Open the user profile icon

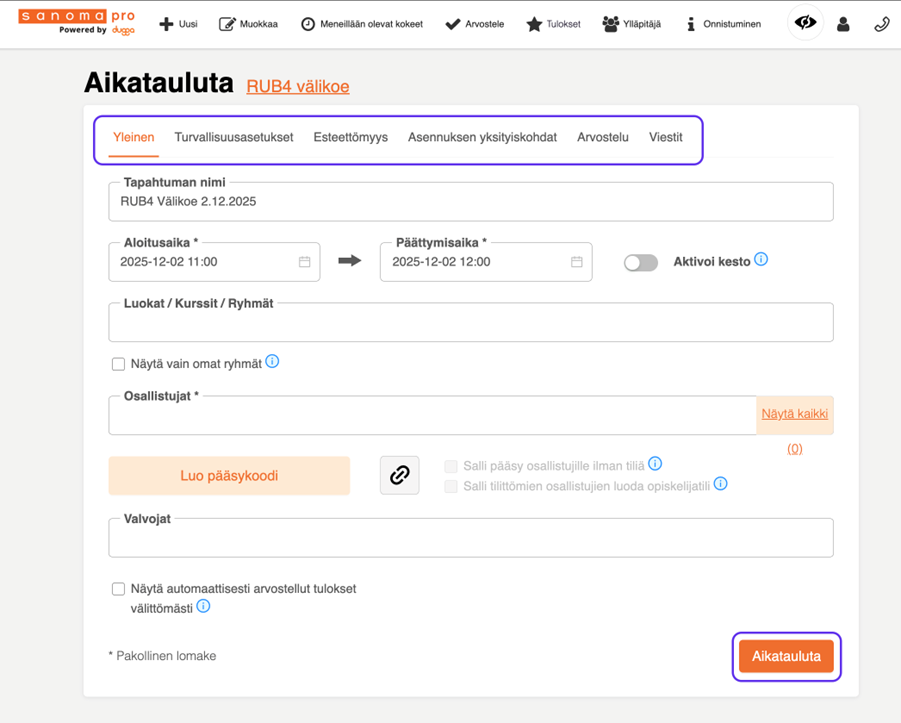click(843, 24)
